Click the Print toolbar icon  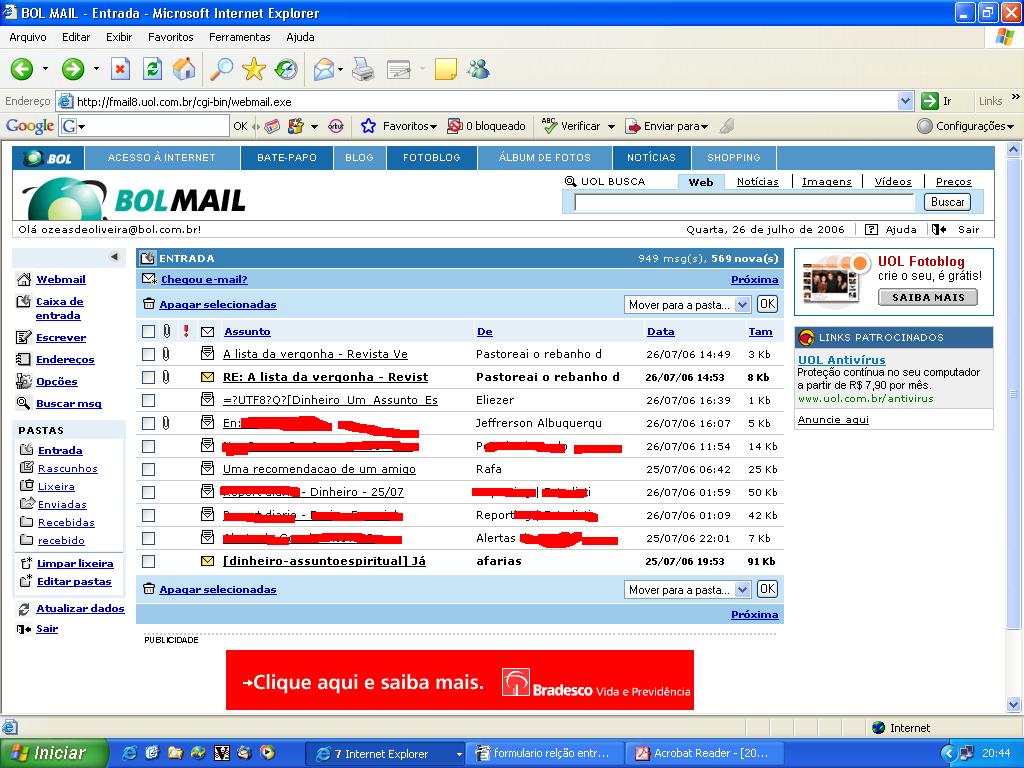coord(362,69)
